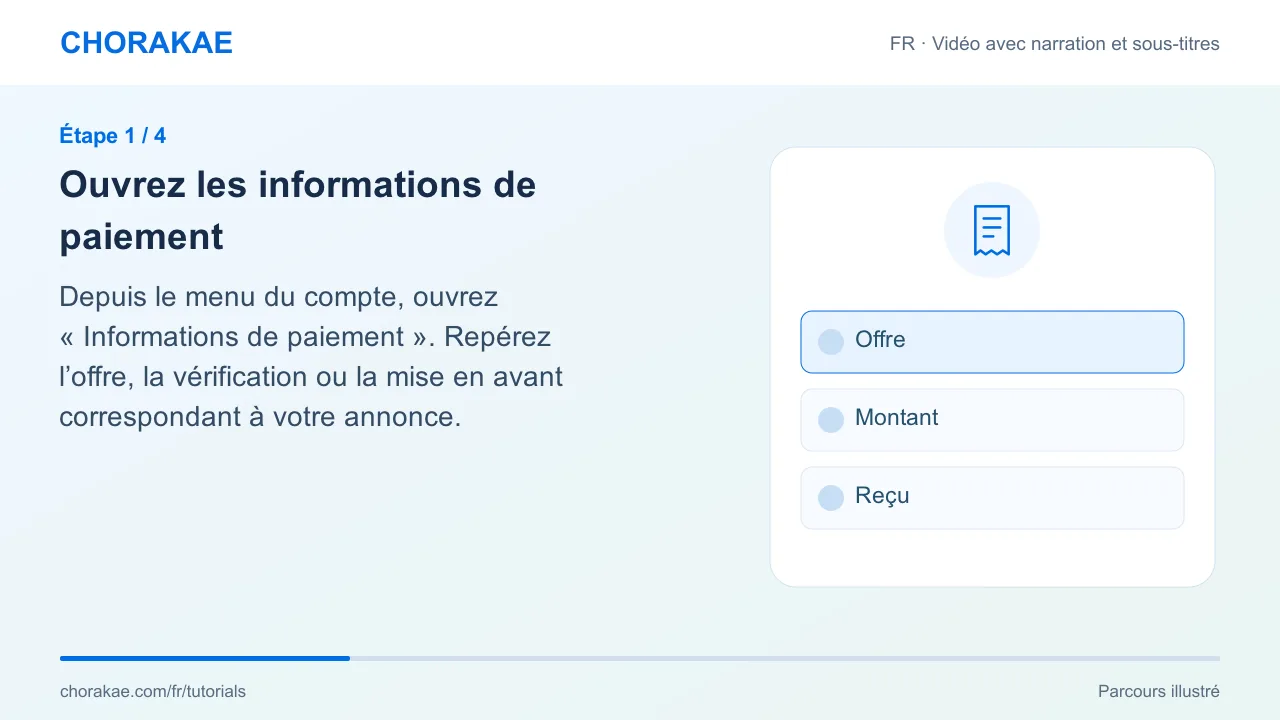Select the Reçu row
The image size is (1280, 720).
[x=992, y=498]
